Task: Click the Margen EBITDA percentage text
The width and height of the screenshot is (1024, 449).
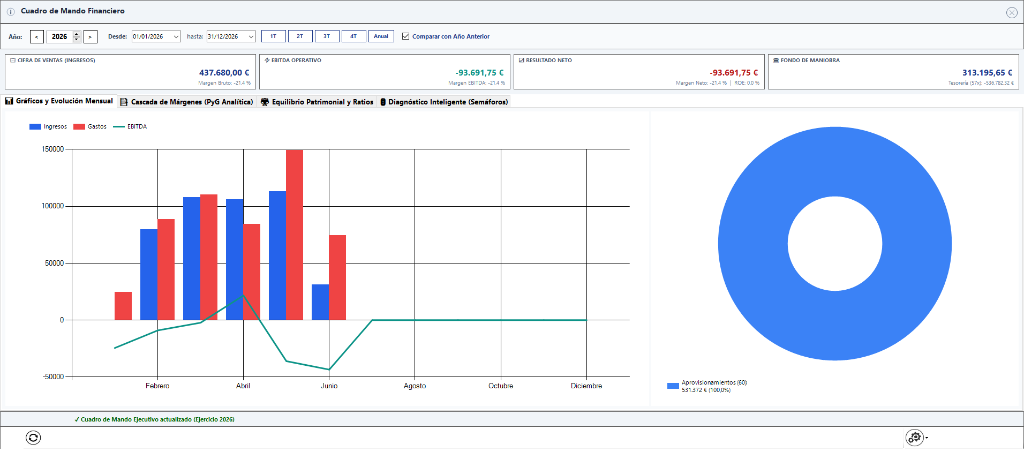Action: [x=477, y=84]
